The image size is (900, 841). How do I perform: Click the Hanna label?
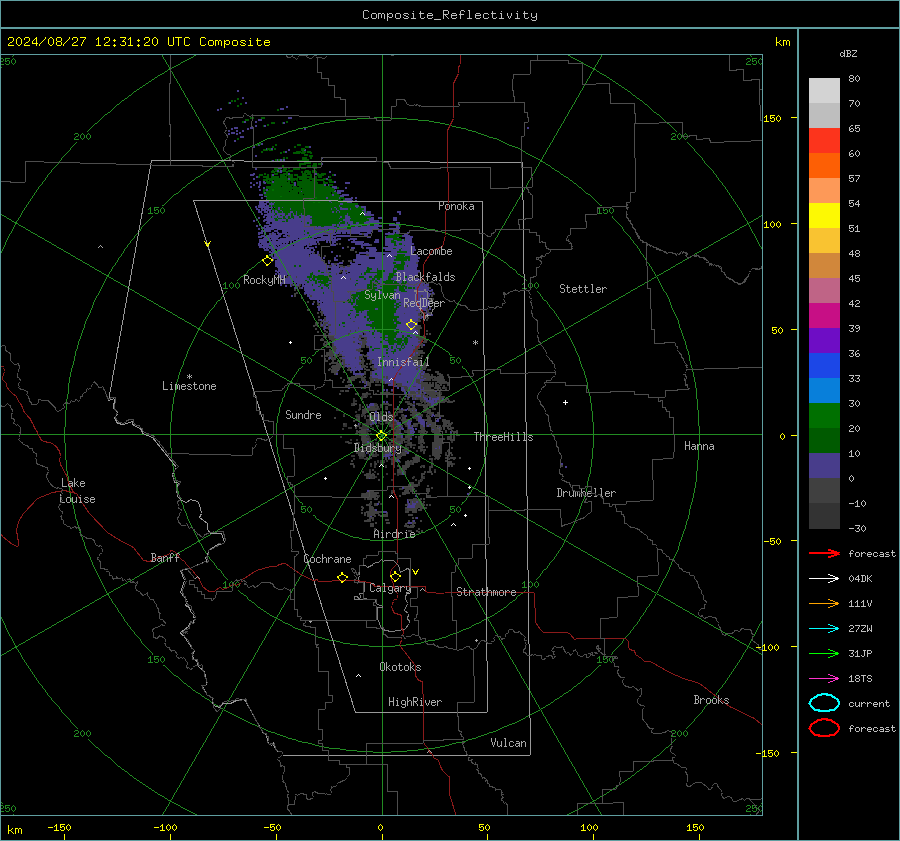(x=699, y=446)
